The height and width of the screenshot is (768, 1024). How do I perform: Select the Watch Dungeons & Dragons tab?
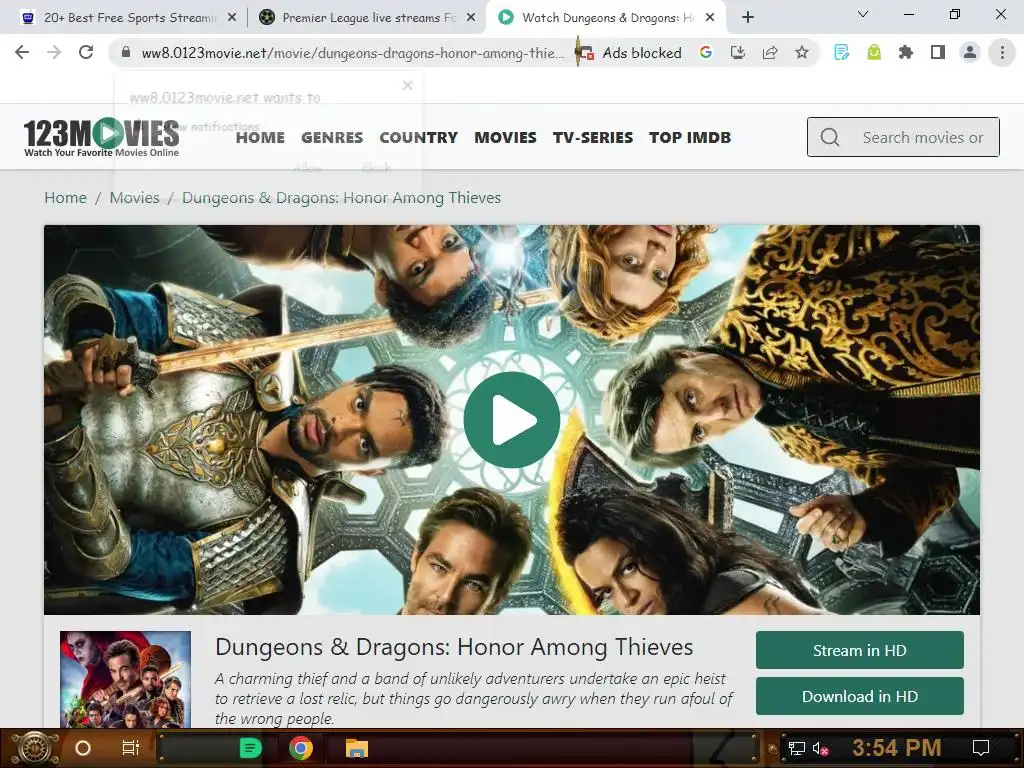[x=607, y=18]
